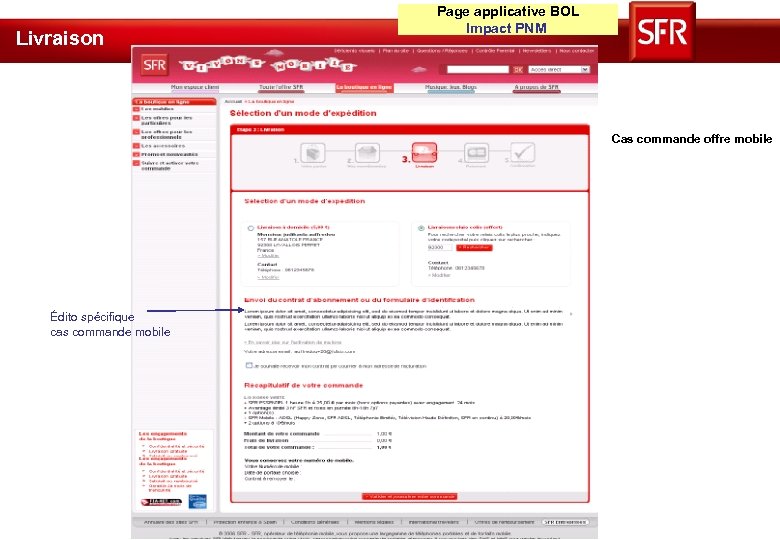Screen dimensions: 780x540
Task: Select the 'Livraison relais colis' radio button
Action: [421, 228]
